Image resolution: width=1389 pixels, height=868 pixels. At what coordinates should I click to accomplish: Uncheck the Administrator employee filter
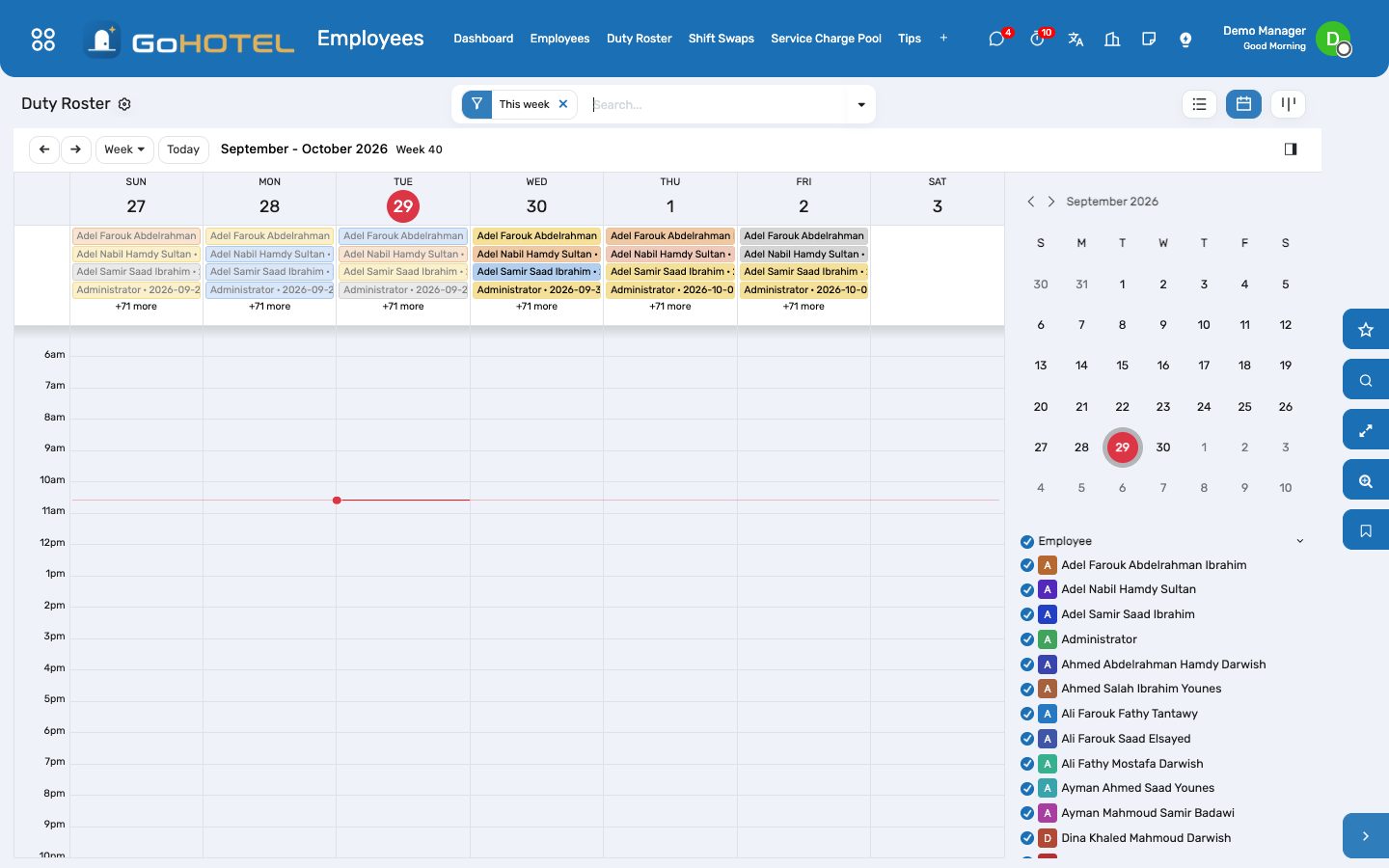tap(1027, 639)
